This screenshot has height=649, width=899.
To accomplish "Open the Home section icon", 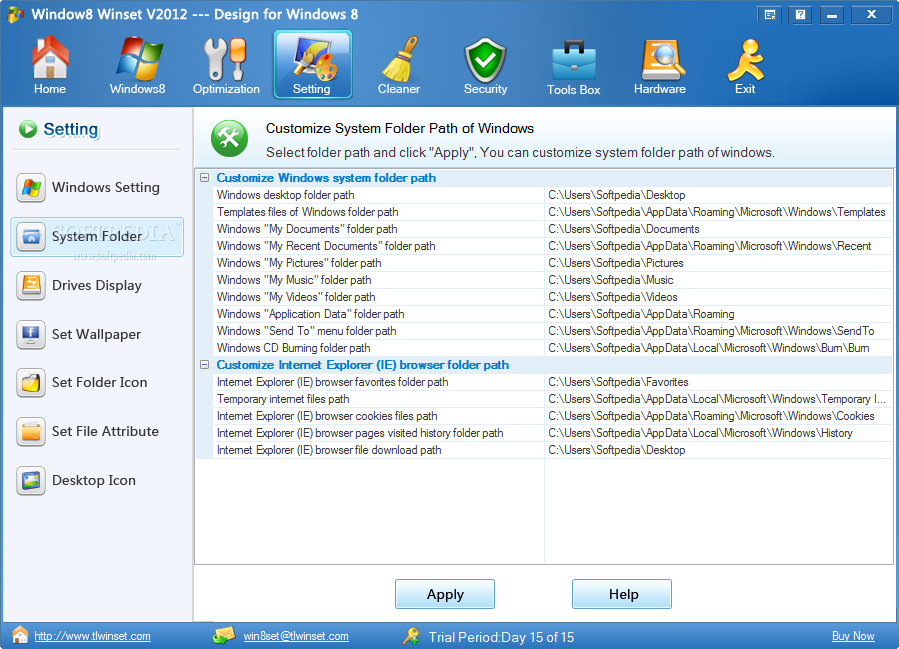I will click(x=50, y=58).
